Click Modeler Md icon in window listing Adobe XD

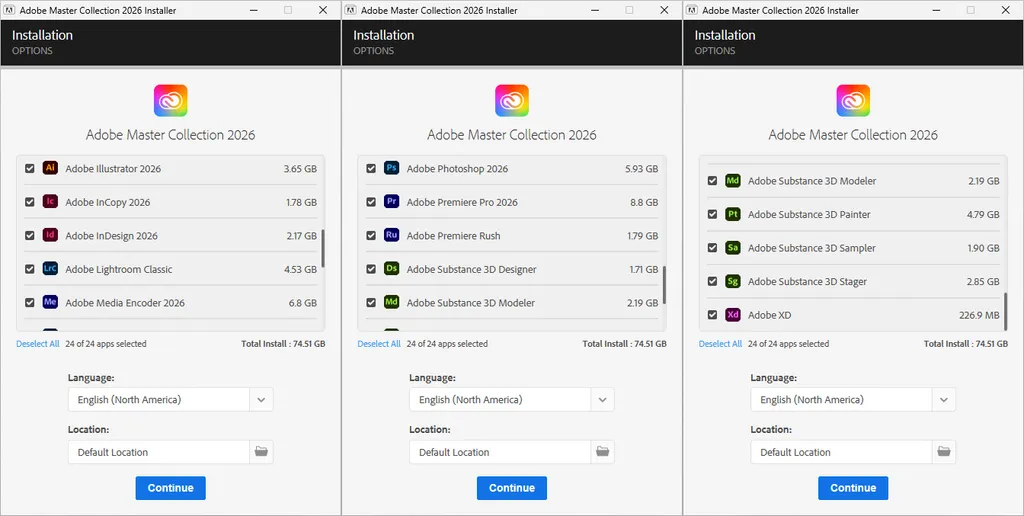733,180
